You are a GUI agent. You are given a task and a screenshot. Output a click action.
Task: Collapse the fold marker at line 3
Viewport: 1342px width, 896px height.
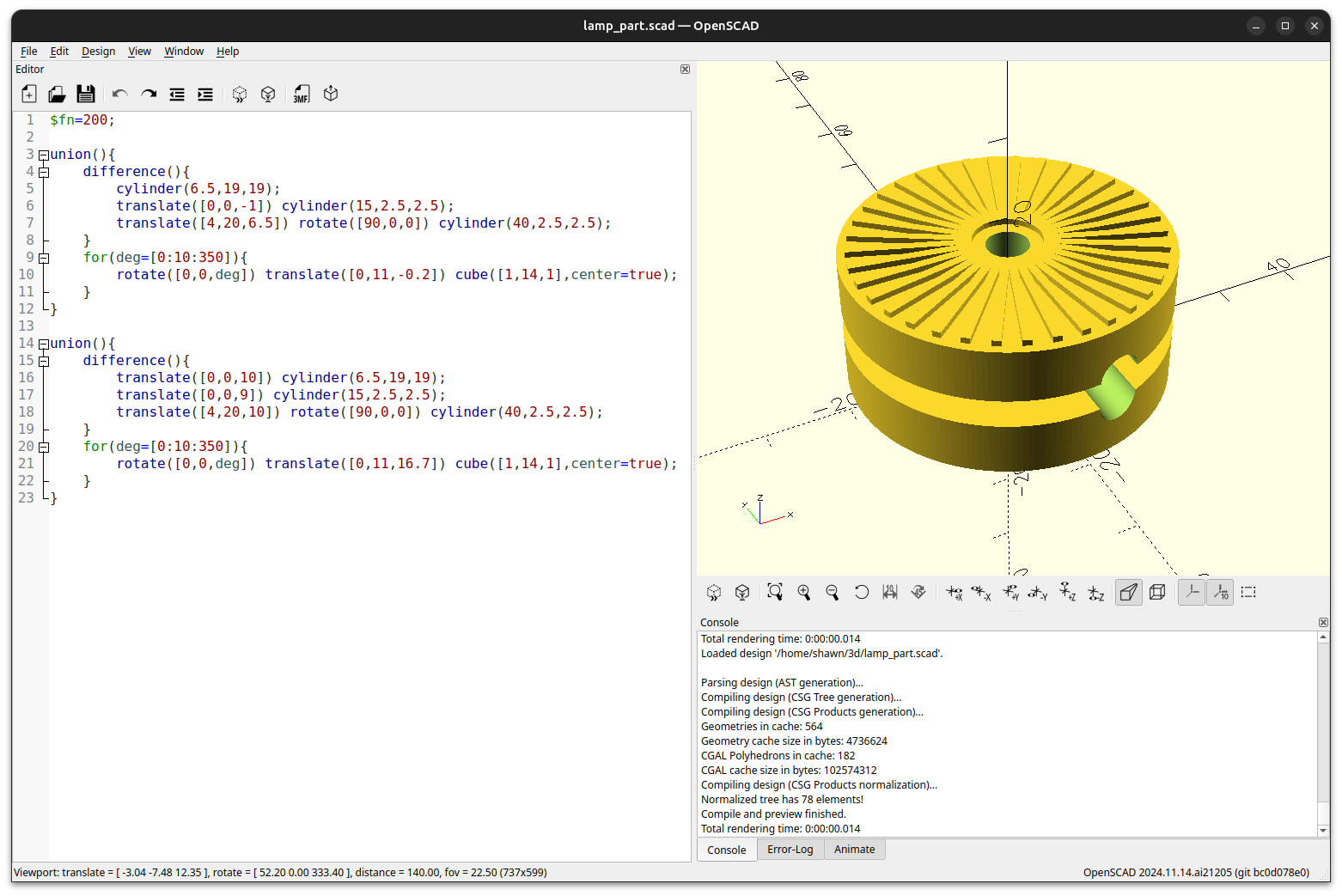44,155
